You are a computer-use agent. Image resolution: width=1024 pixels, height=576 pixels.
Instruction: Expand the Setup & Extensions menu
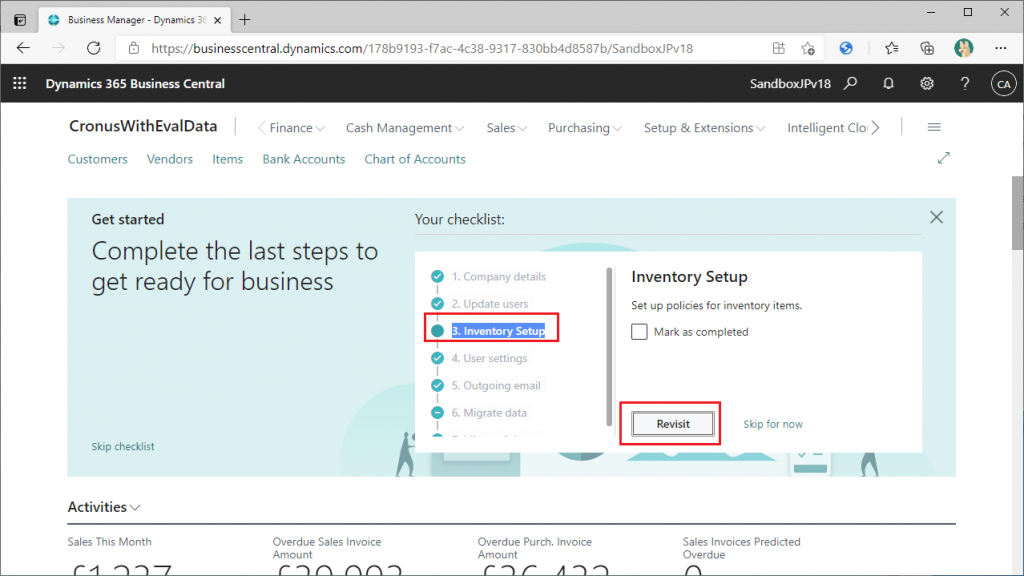(x=704, y=128)
